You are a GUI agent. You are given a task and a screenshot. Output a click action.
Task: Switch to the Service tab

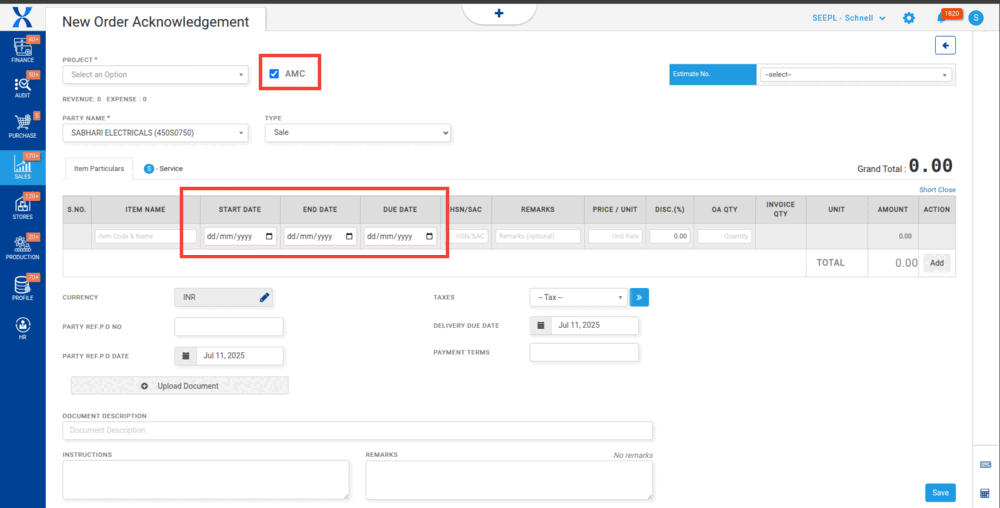(164, 169)
